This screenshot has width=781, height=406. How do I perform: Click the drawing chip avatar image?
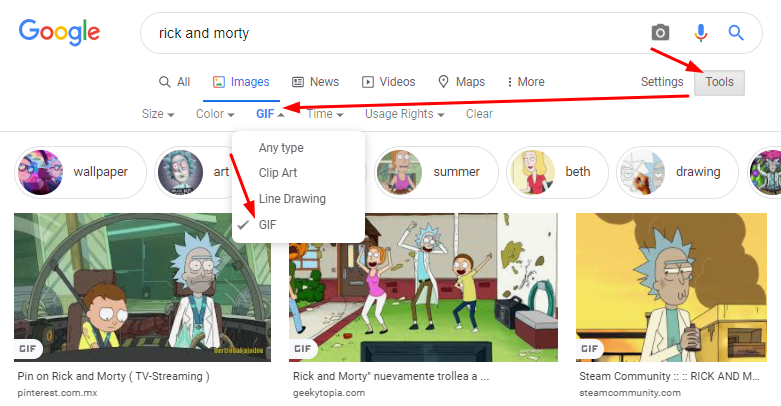tap(642, 172)
